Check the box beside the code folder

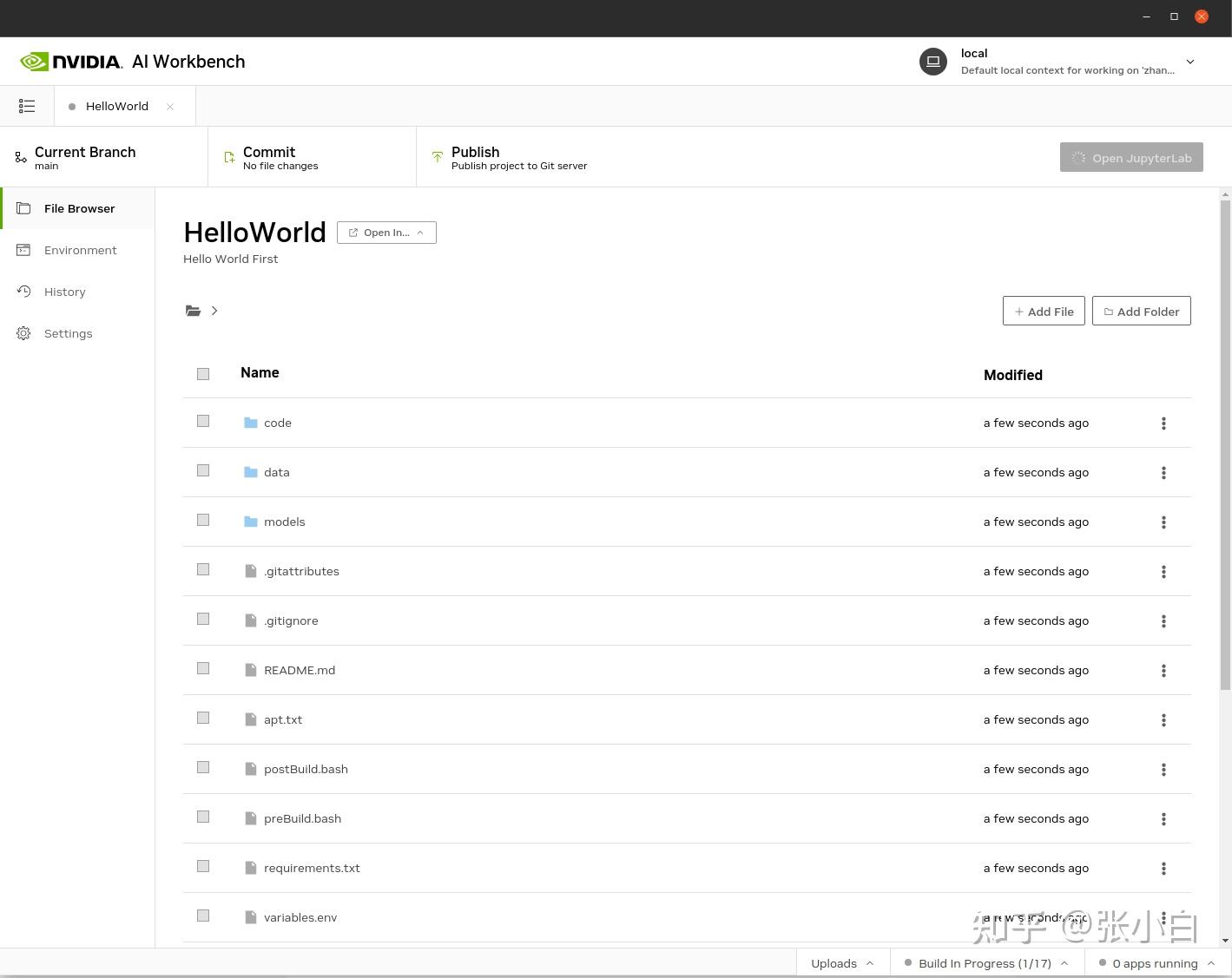(x=202, y=421)
